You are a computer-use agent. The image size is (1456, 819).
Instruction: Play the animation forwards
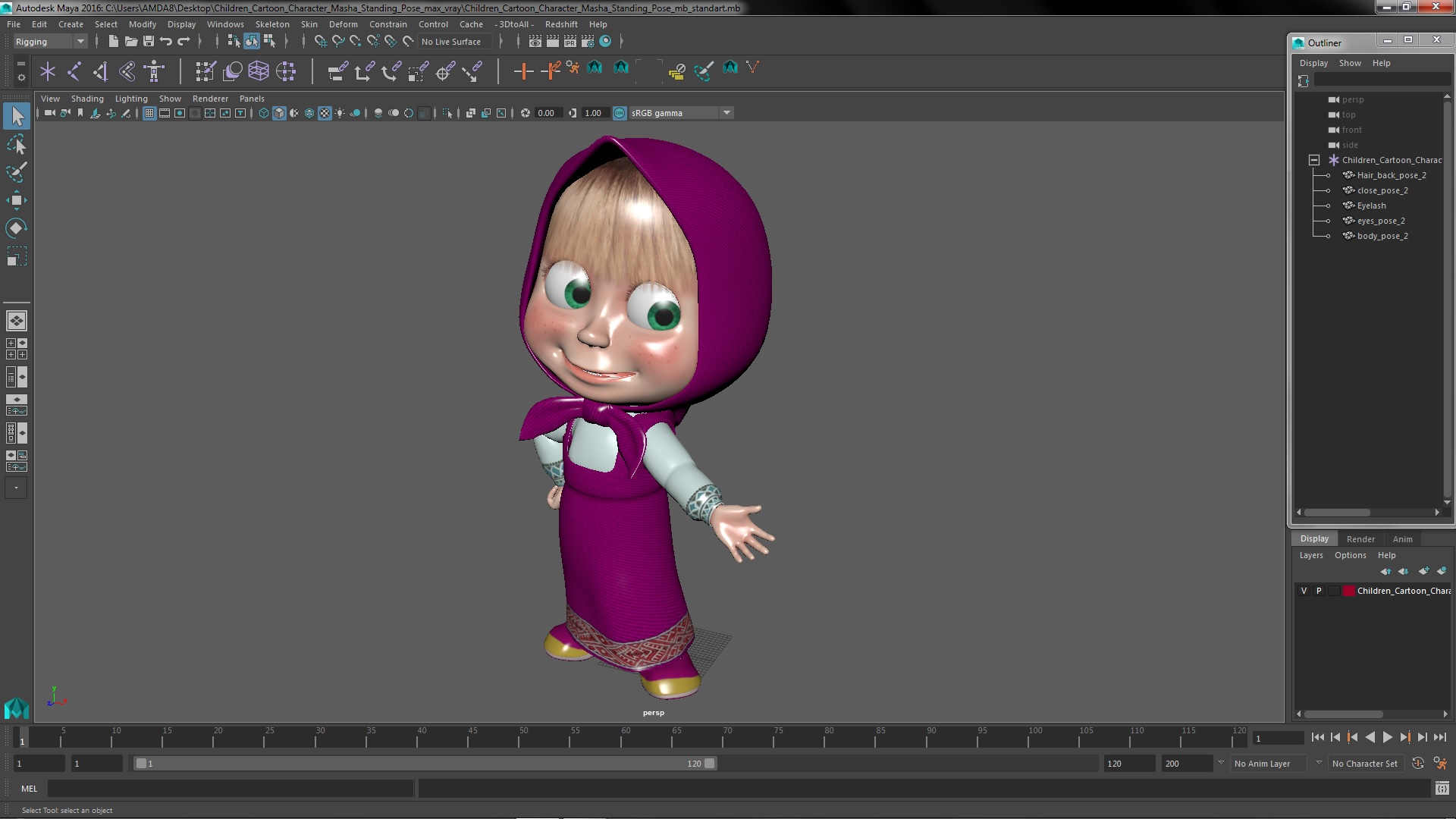pos(1387,737)
